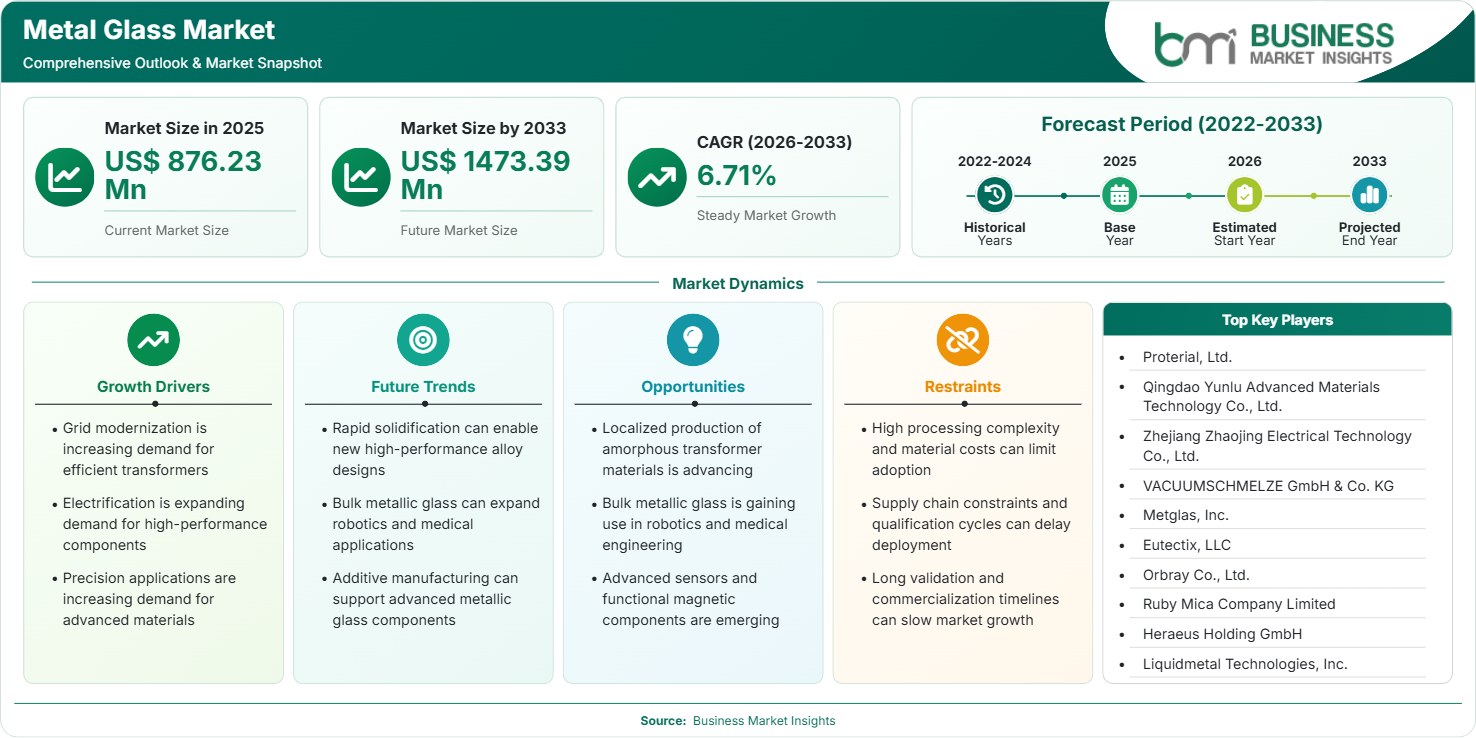This screenshot has height=738, width=1476.
Task: Click the Future Market Size caption
Action: [x=459, y=230]
